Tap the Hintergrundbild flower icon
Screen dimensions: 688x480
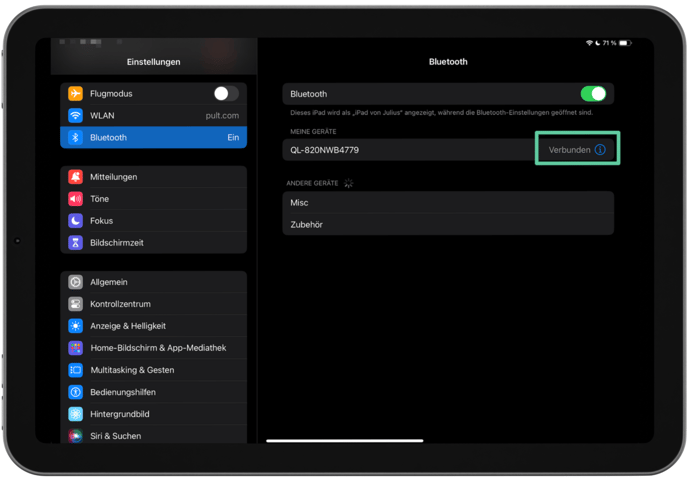(75, 414)
